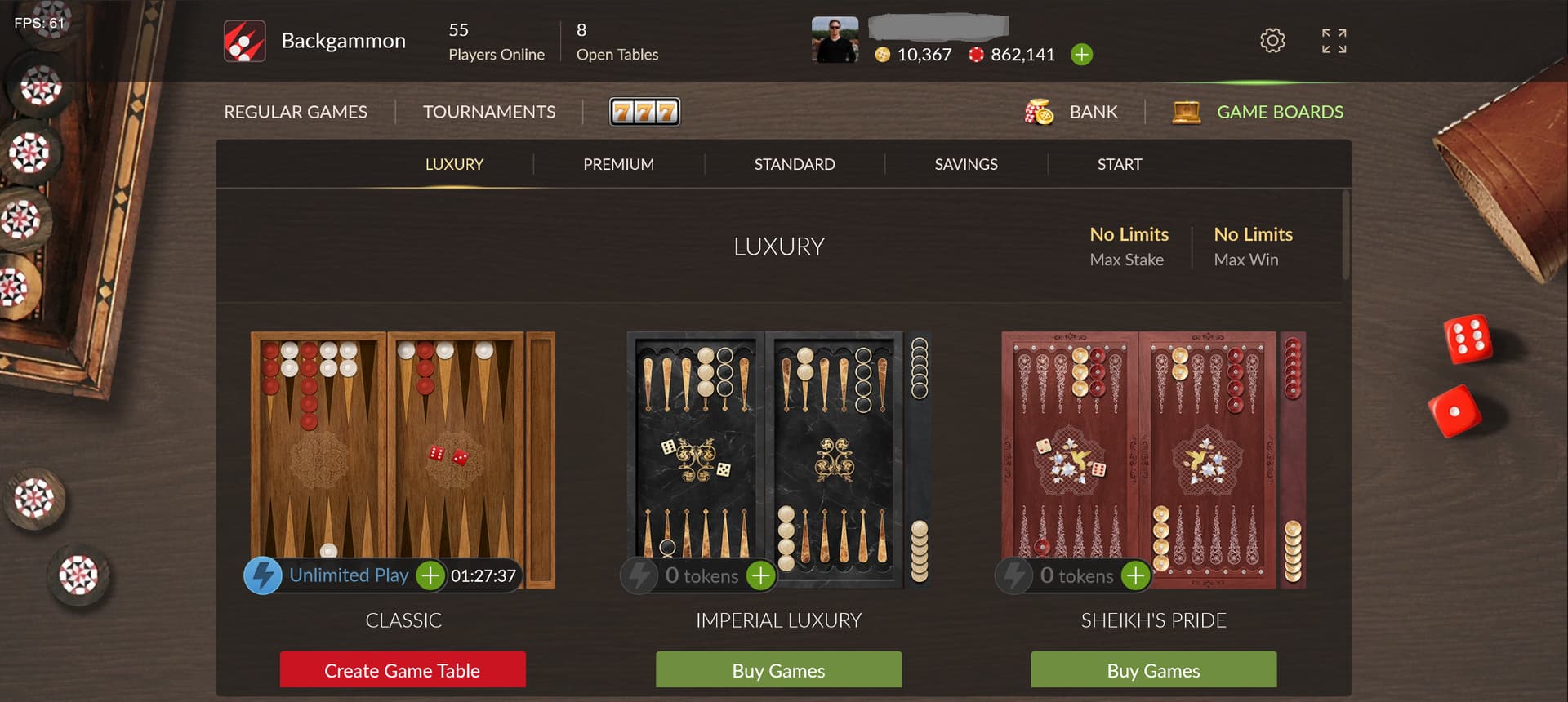Switch to the Standard tab
Image resolution: width=1568 pixels, height=702 pixels.
[x=795, y=164]
